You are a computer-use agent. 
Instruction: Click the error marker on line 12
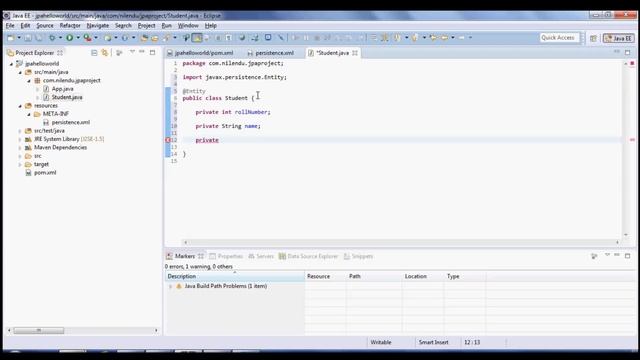pyautogui.click(x=168, y=140)
